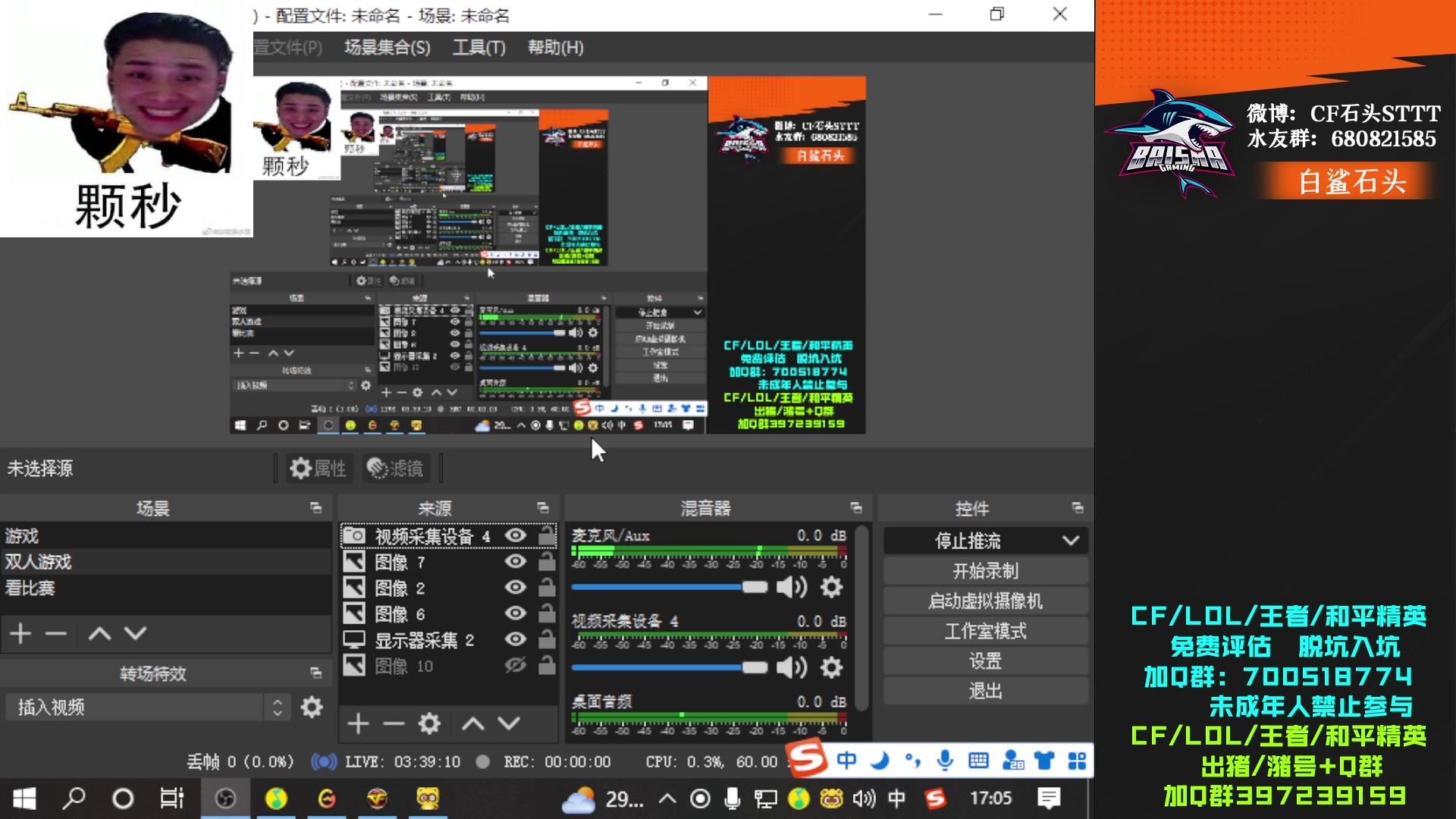
Task: Remove selected source with the minus icon
Action: (x=394, y=723)
